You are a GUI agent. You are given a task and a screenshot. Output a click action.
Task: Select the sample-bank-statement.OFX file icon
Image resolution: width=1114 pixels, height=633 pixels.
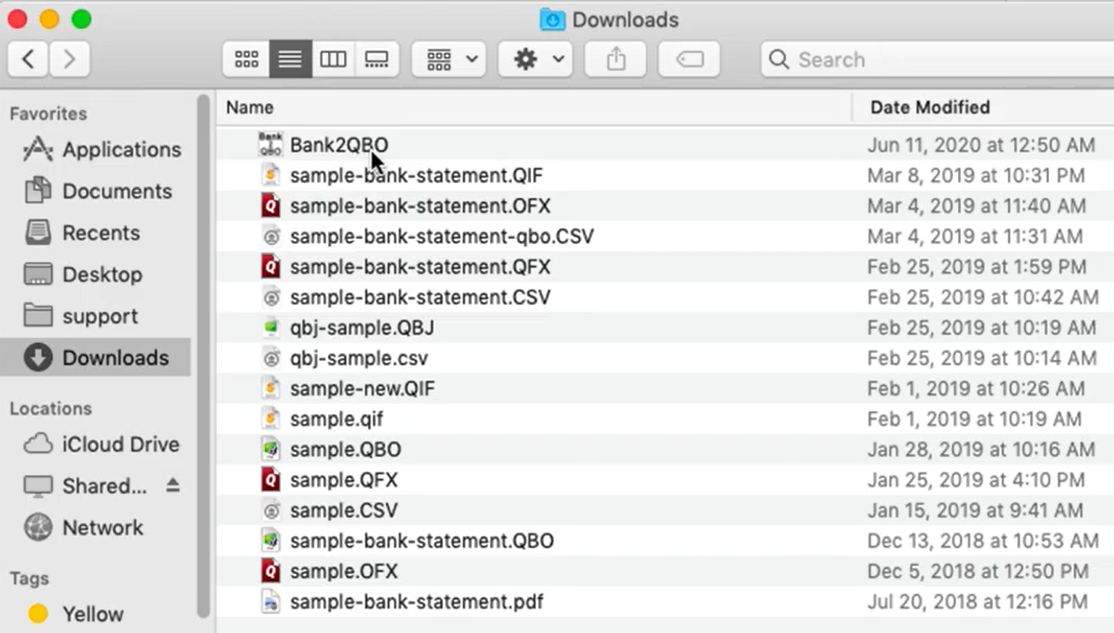click(x=271, y=205)
